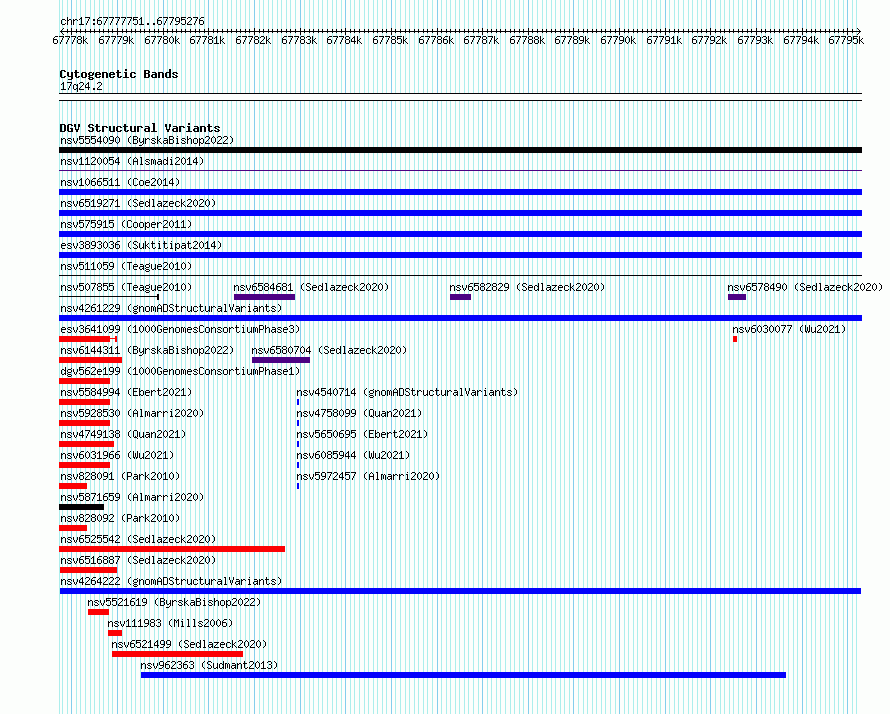Click esv3641099 (1000GenomesConsortiumPhase3) label
The height and width of the screenshot is (714, 890).
(180, 329)
